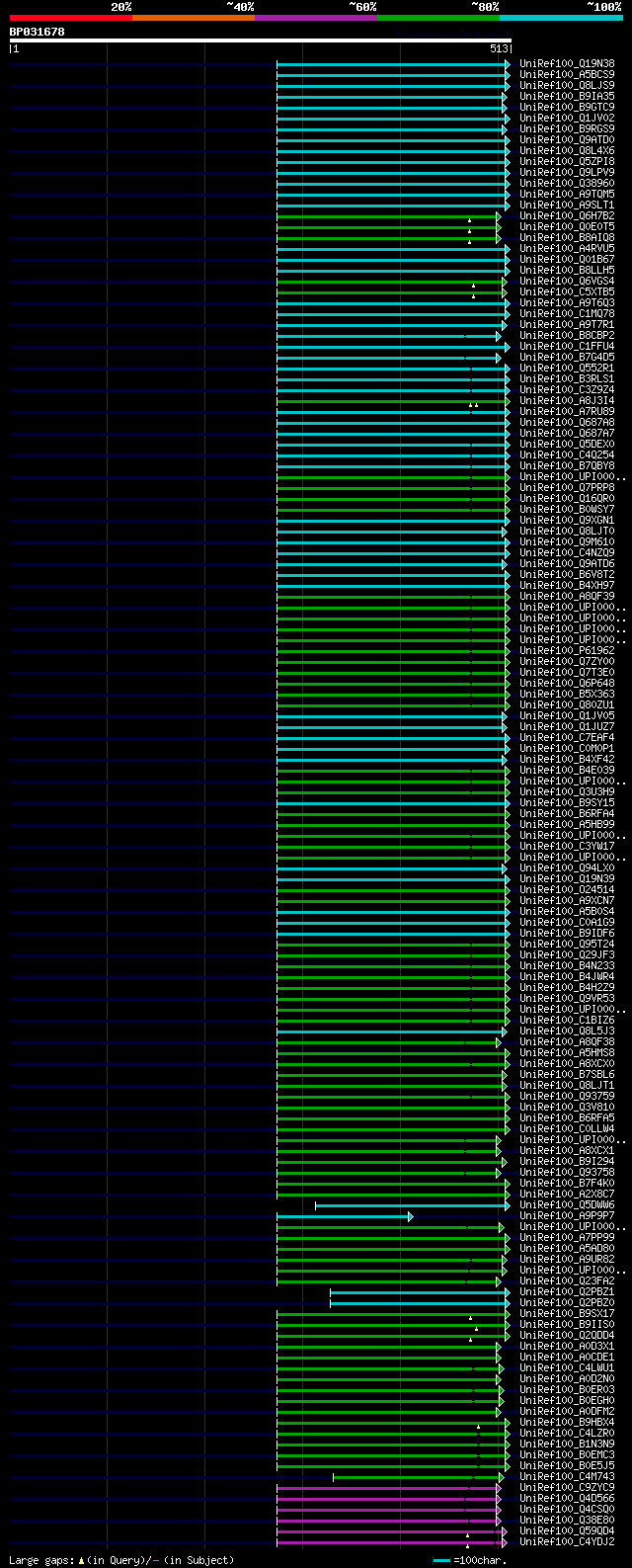Click hit label UniRef100_Q9M610
Image resolution: width=632 pixels, height=1568 pixels.
click(x=567, y=542)
